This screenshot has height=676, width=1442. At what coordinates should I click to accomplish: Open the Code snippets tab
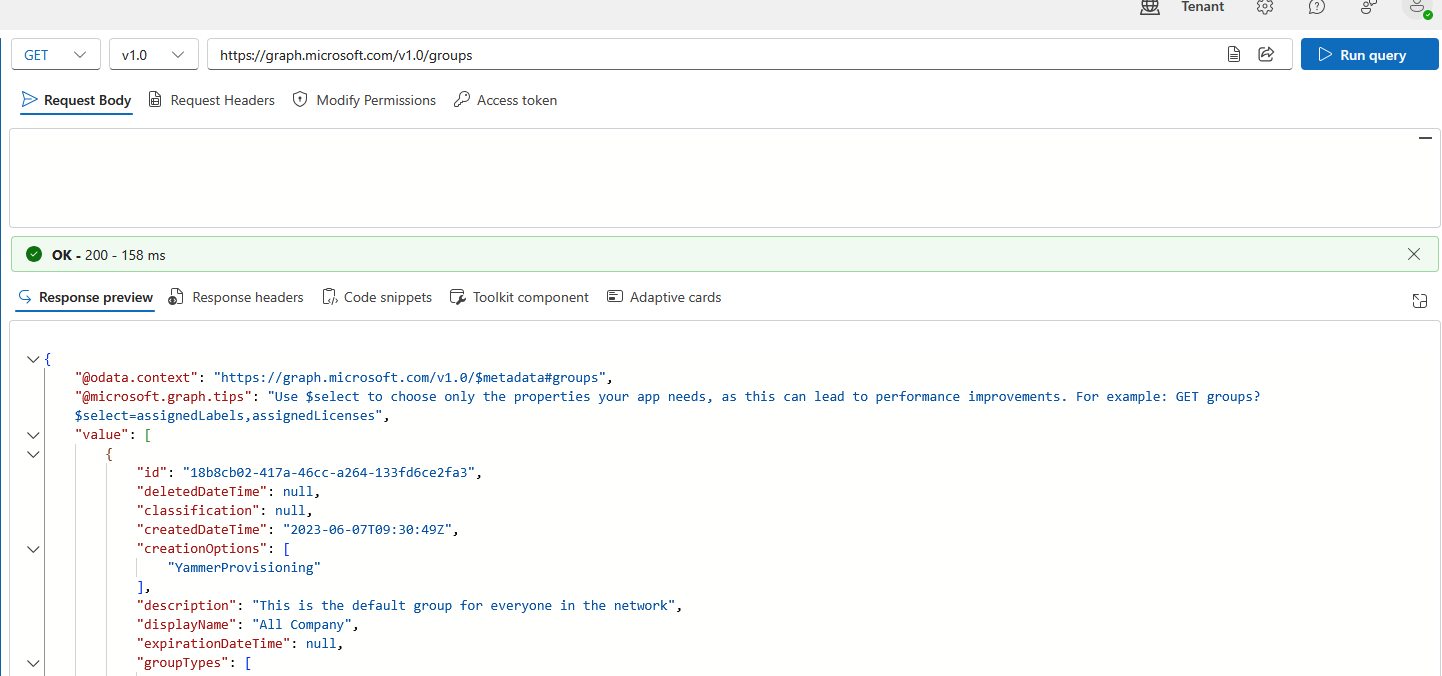point(377,297)
